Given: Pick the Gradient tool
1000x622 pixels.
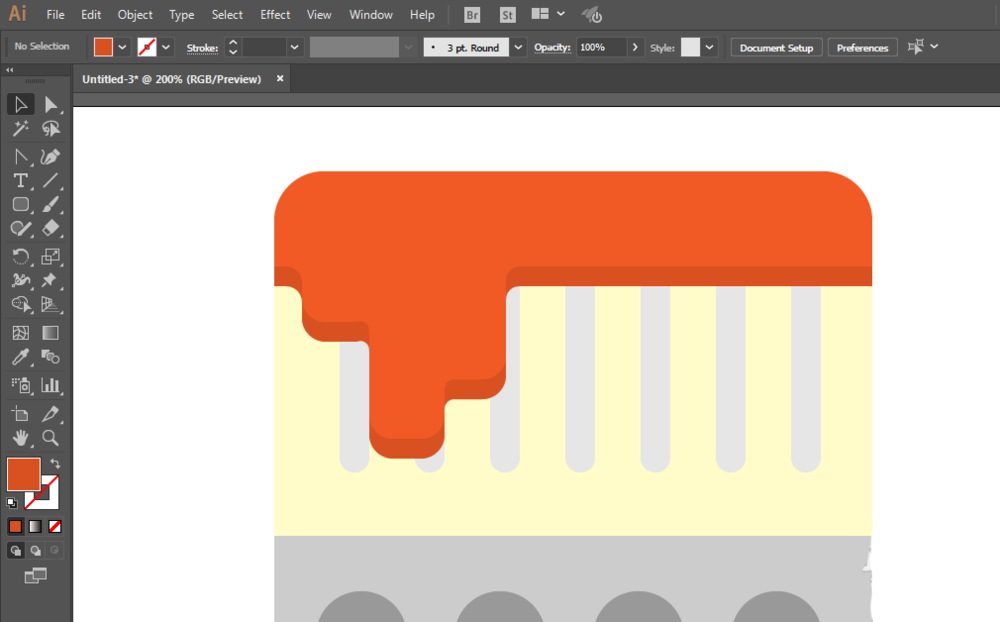Looking at the screenshot, I should tap(50, 333).
